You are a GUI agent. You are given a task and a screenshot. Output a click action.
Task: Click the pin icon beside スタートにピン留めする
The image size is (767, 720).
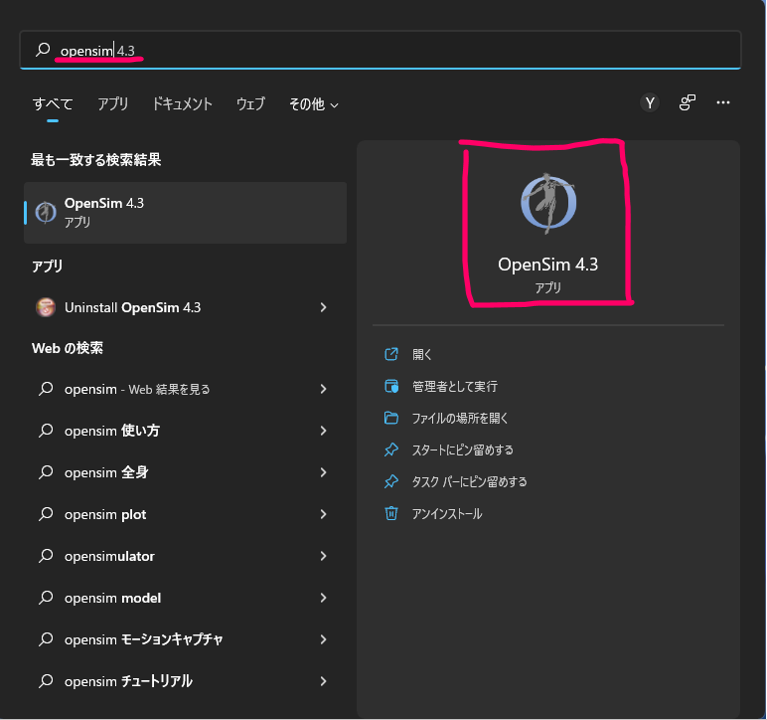[x=391, y=450]
